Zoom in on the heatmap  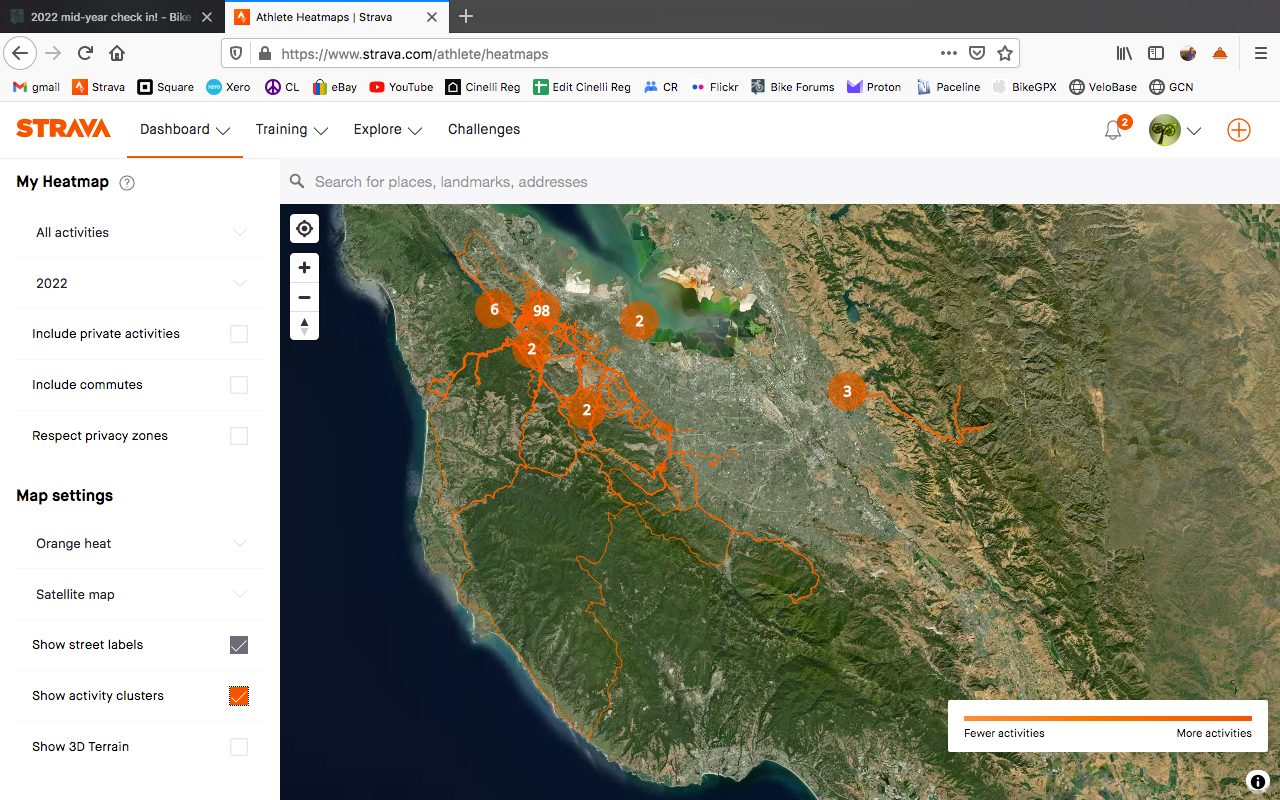tap(305, 268)
